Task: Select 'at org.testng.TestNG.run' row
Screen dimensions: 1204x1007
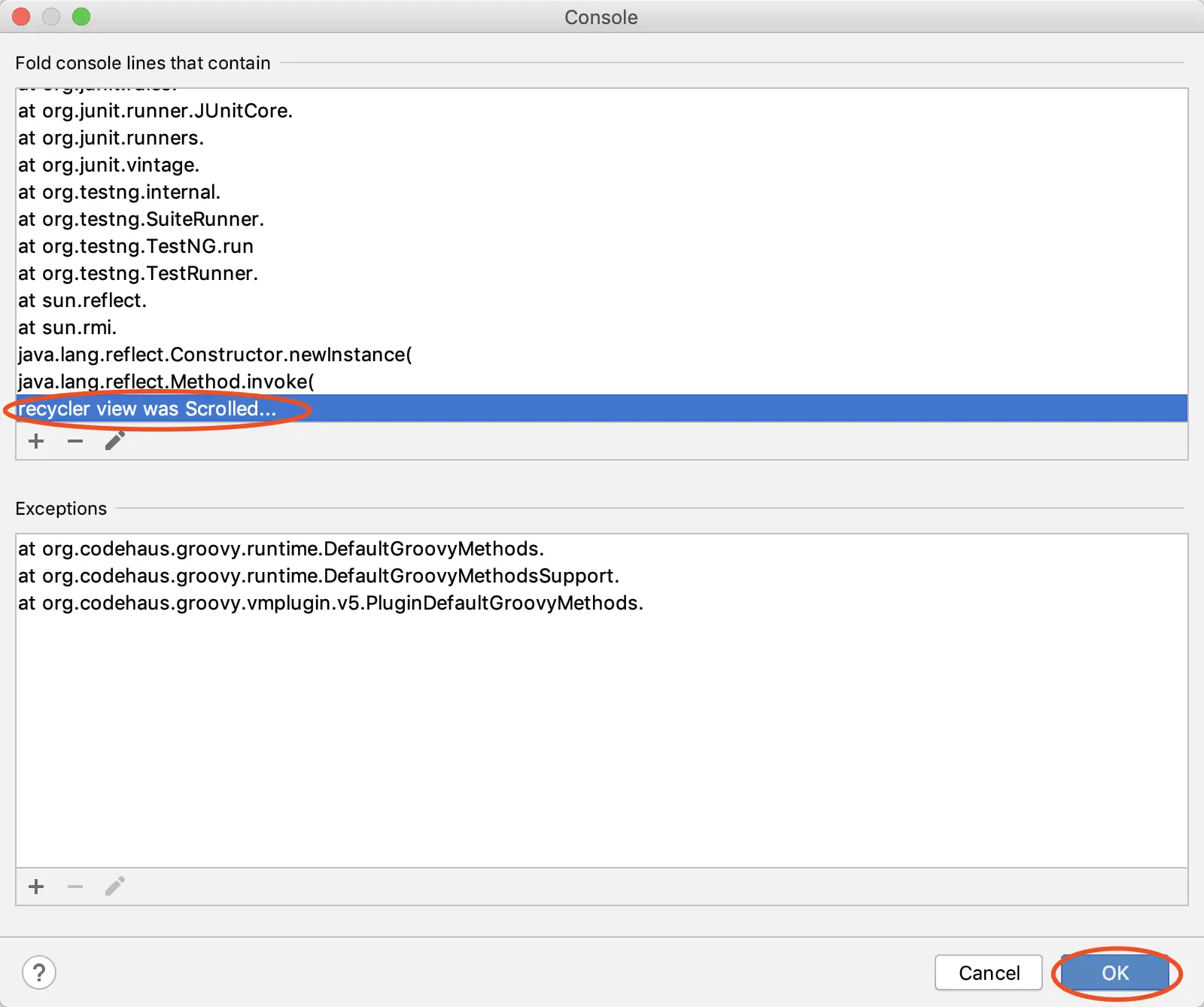Action: 602,246
